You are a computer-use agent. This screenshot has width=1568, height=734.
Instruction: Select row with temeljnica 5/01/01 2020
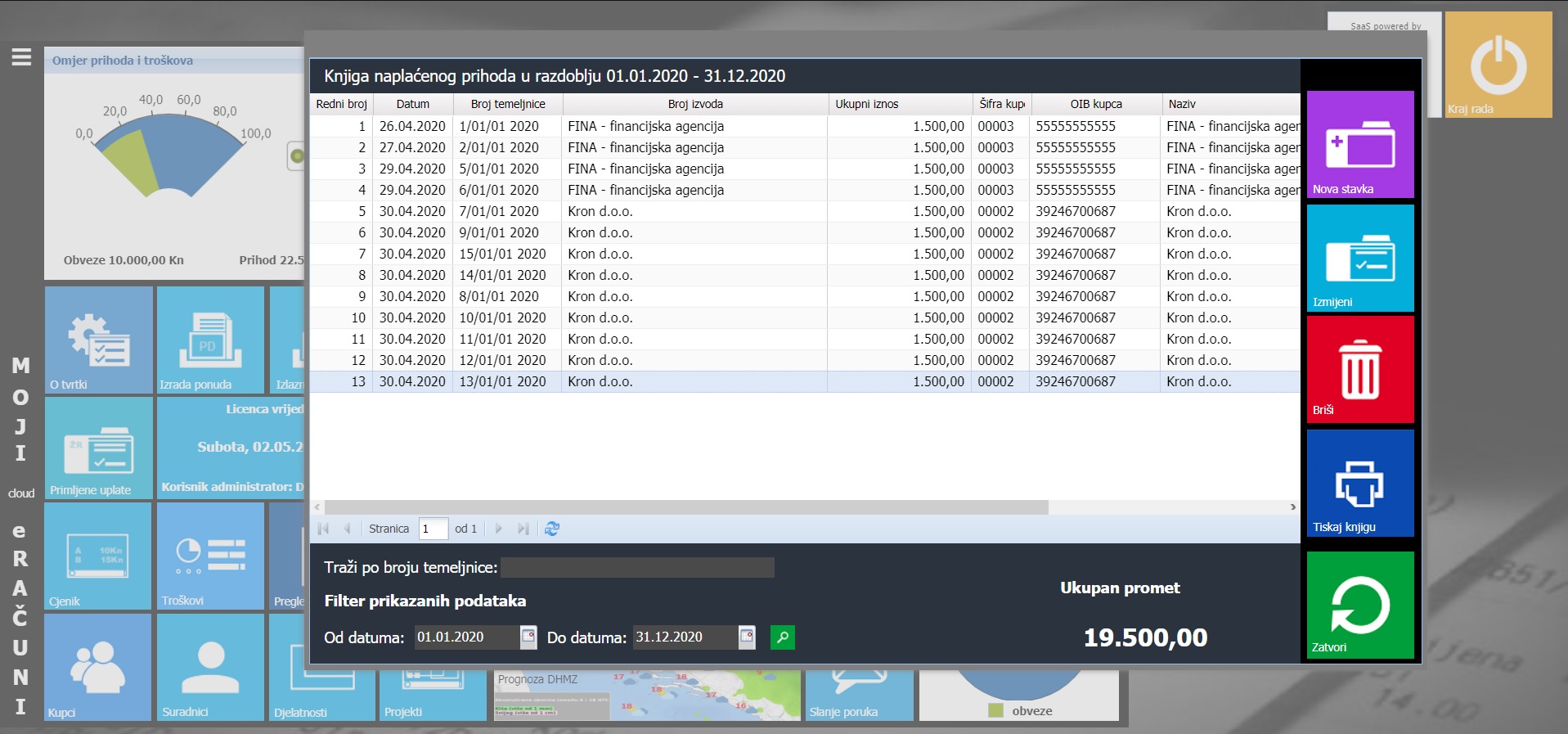[805, 169]
